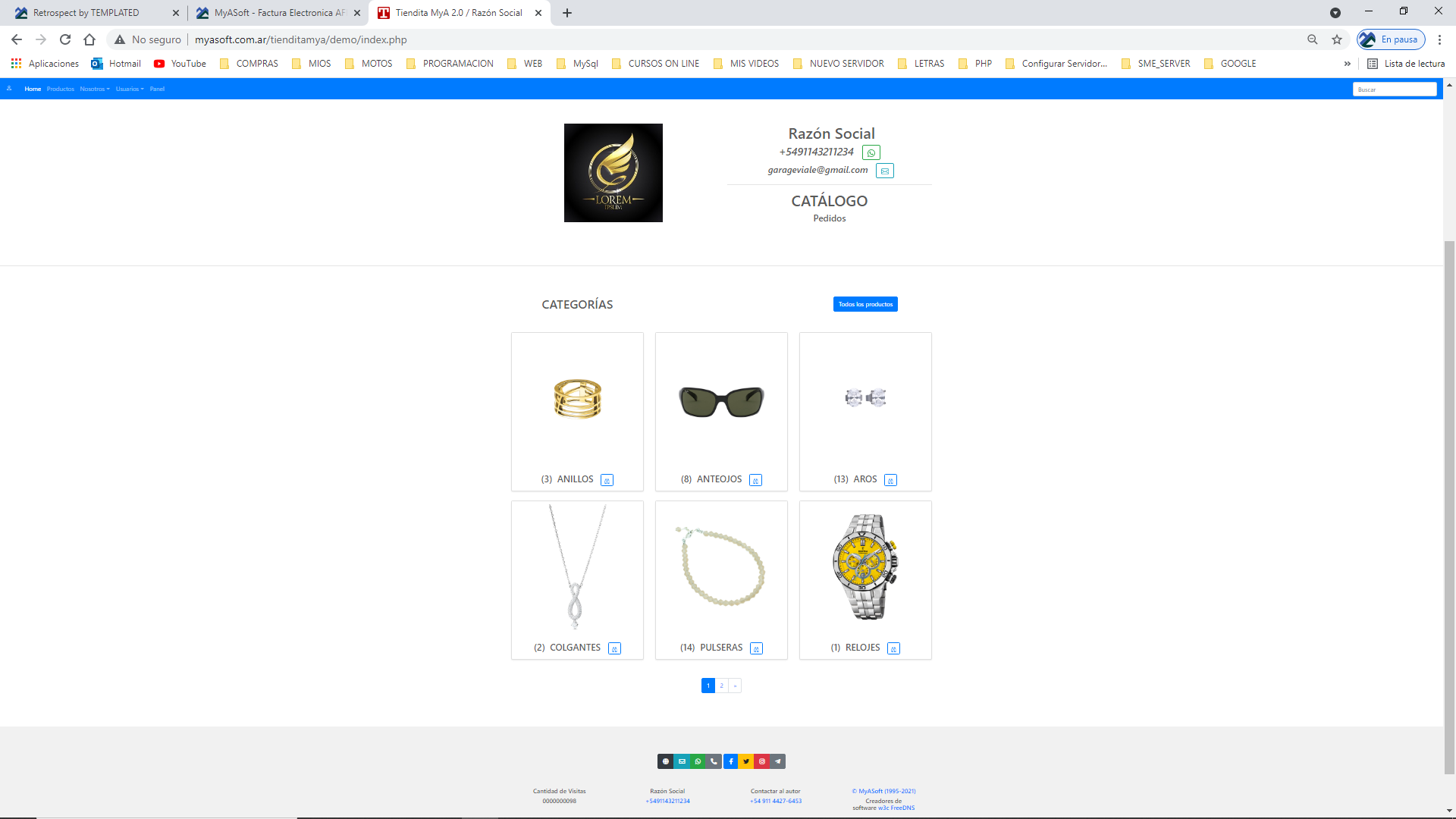Click the email icon beside garageviale@gmail.com

885,171
